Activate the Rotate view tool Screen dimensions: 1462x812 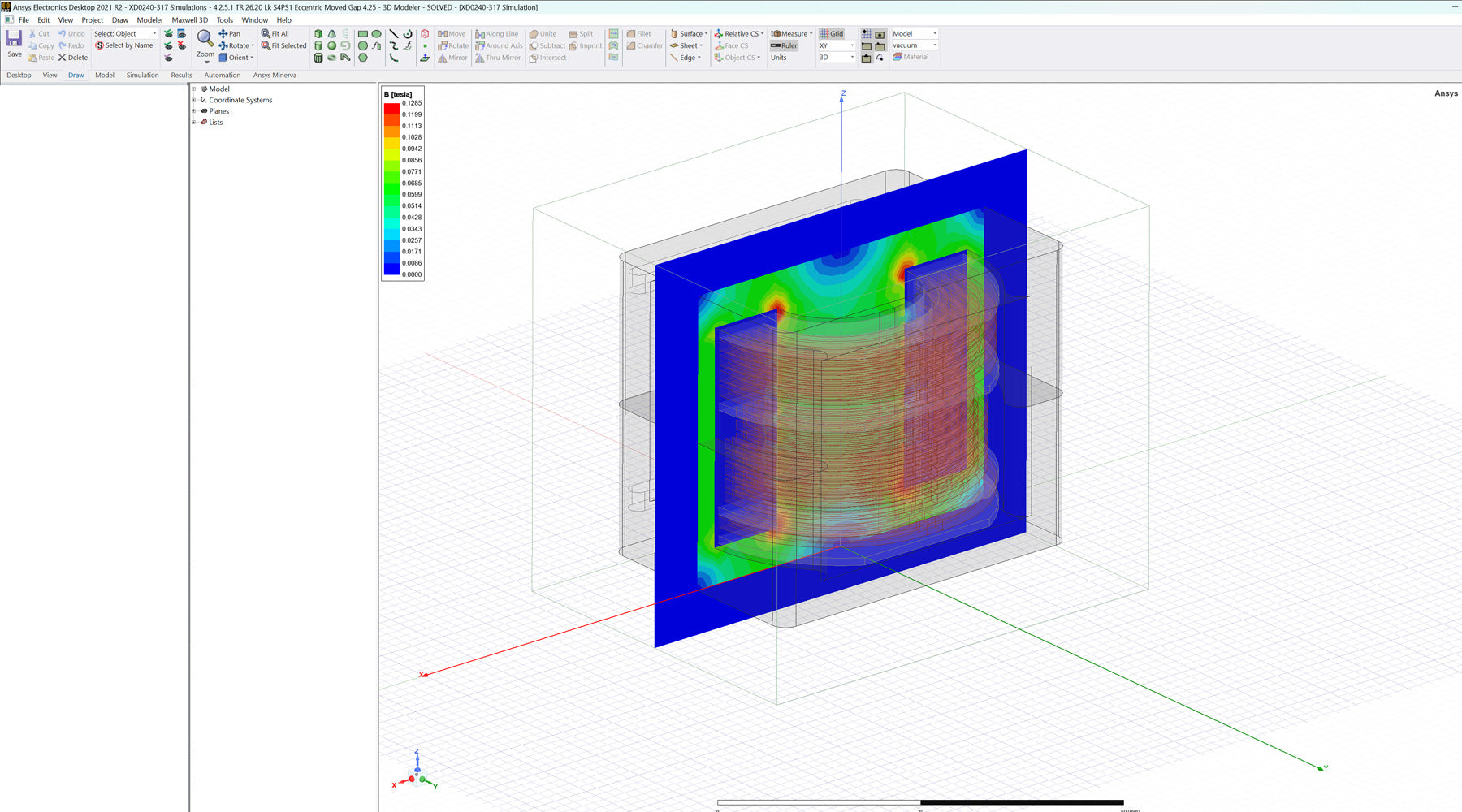tap(235, 45)
